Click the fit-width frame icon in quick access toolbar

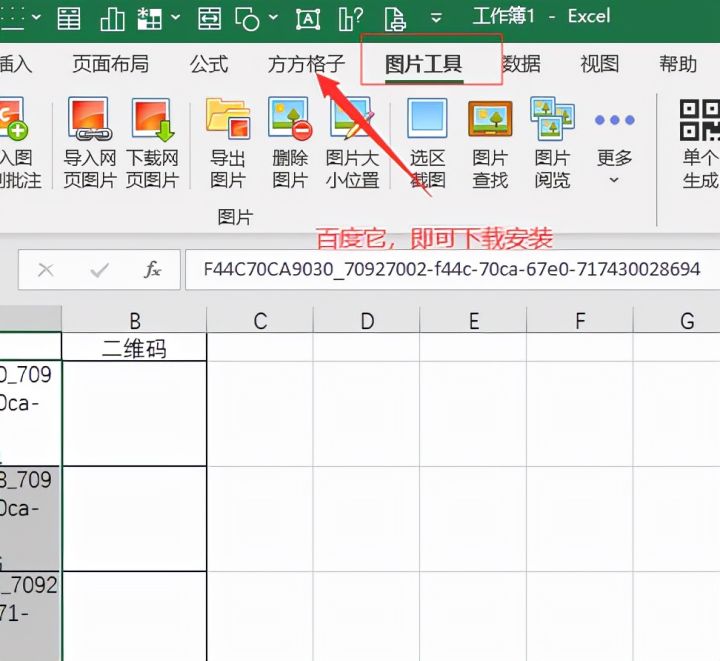[x=209, y=19]
